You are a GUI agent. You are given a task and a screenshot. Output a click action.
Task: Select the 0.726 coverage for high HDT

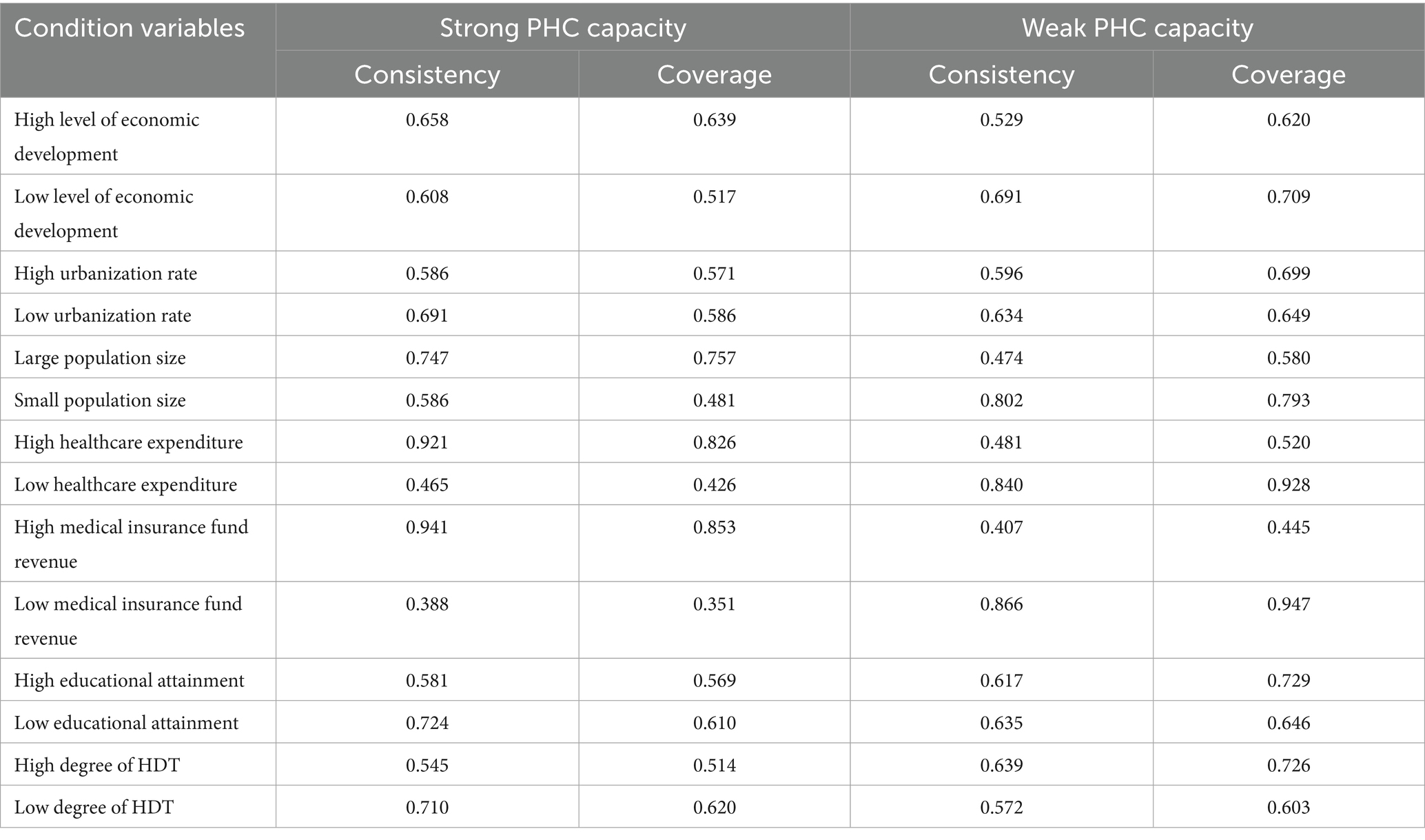[x=1289, y=766]
